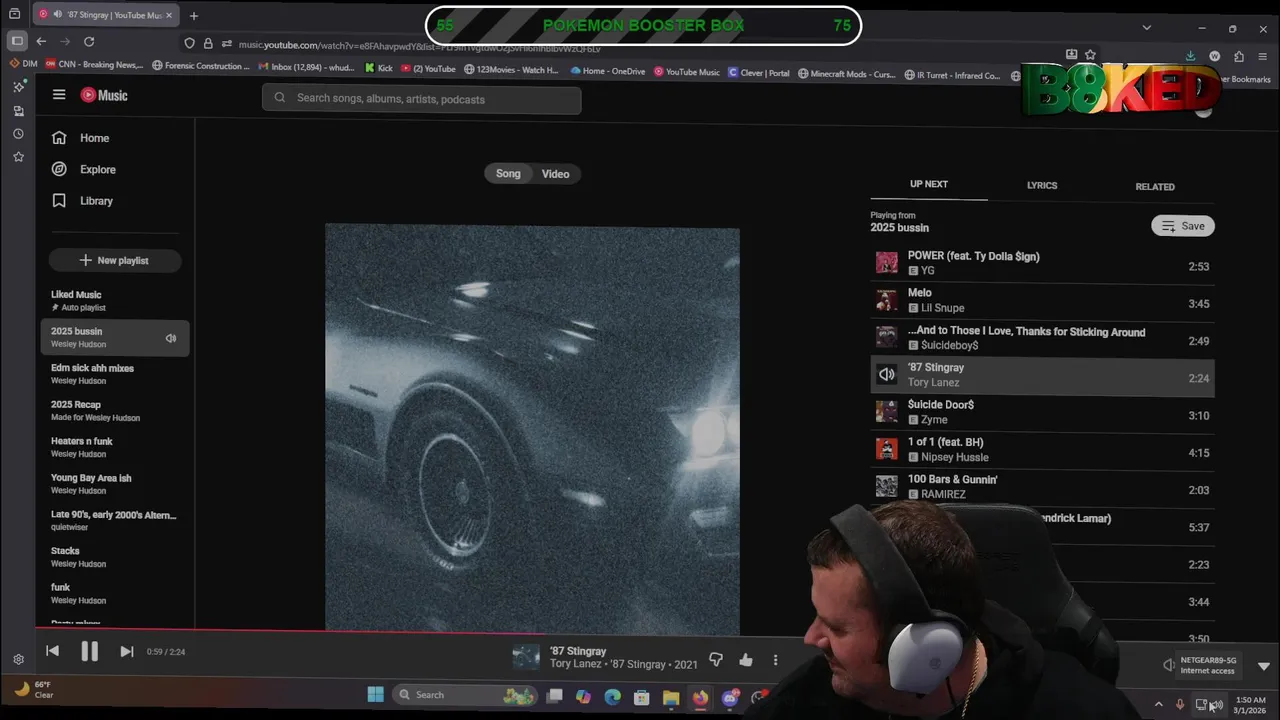1280x720 pixels.
Task: Open the browser application menu
Action: coord(1263,56)
